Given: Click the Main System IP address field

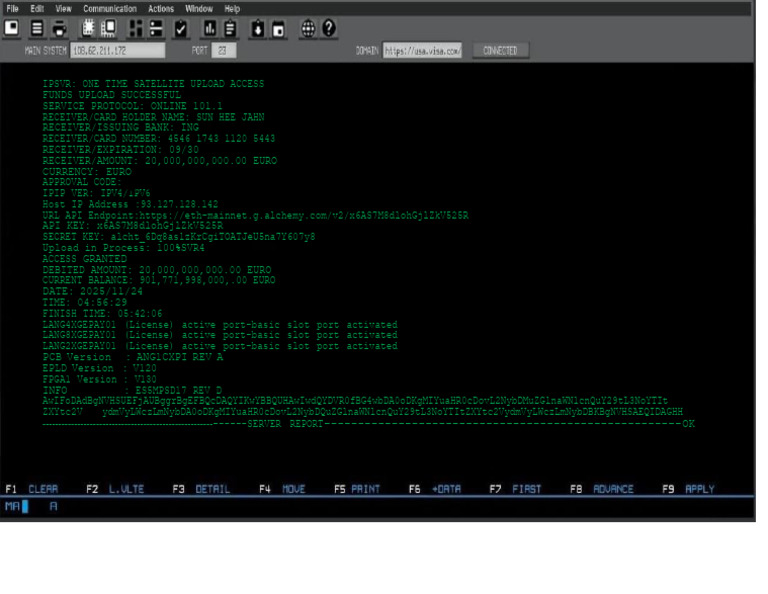Looking at the screenshot, I should [x=118, y=50].
